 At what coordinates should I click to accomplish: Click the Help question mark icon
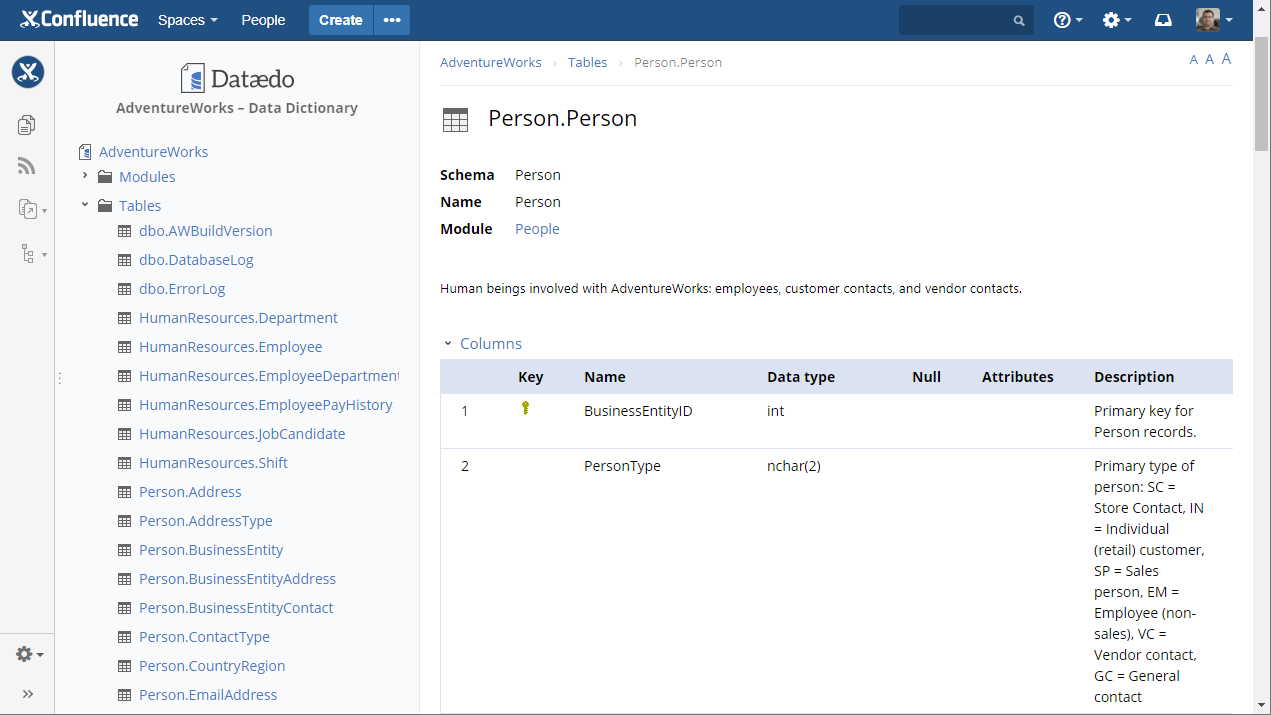(1062, 20)
